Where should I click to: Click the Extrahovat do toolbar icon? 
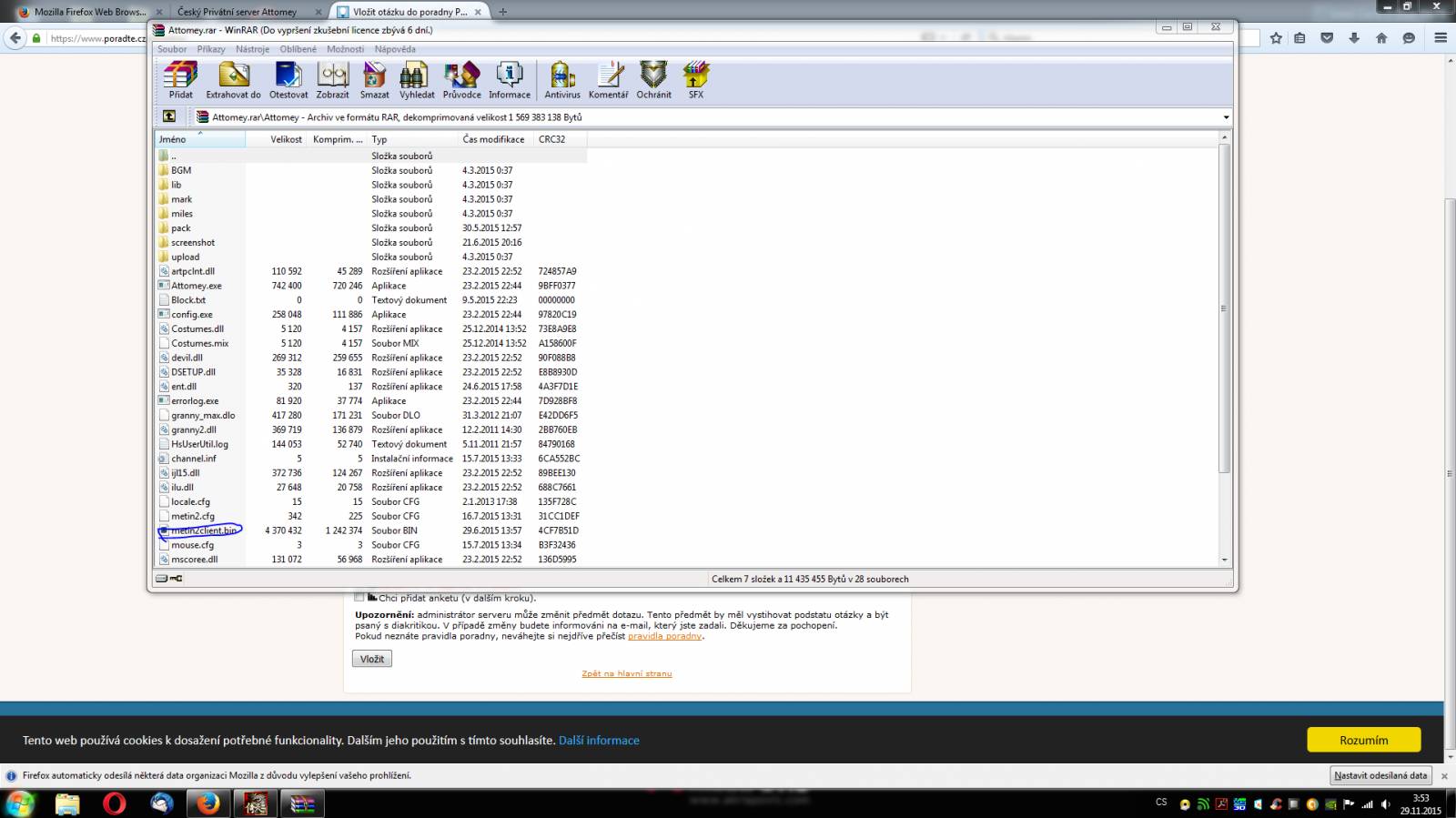[233, 80]
